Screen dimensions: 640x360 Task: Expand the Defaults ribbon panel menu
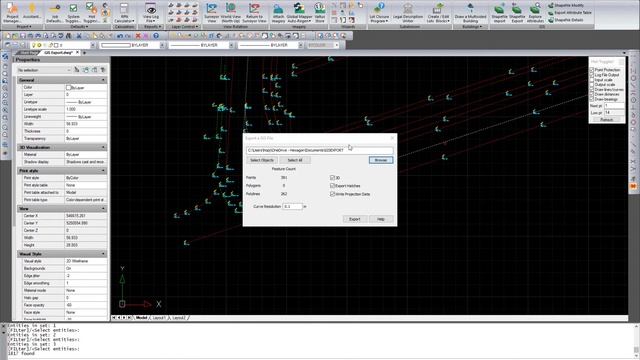point(79,27)
